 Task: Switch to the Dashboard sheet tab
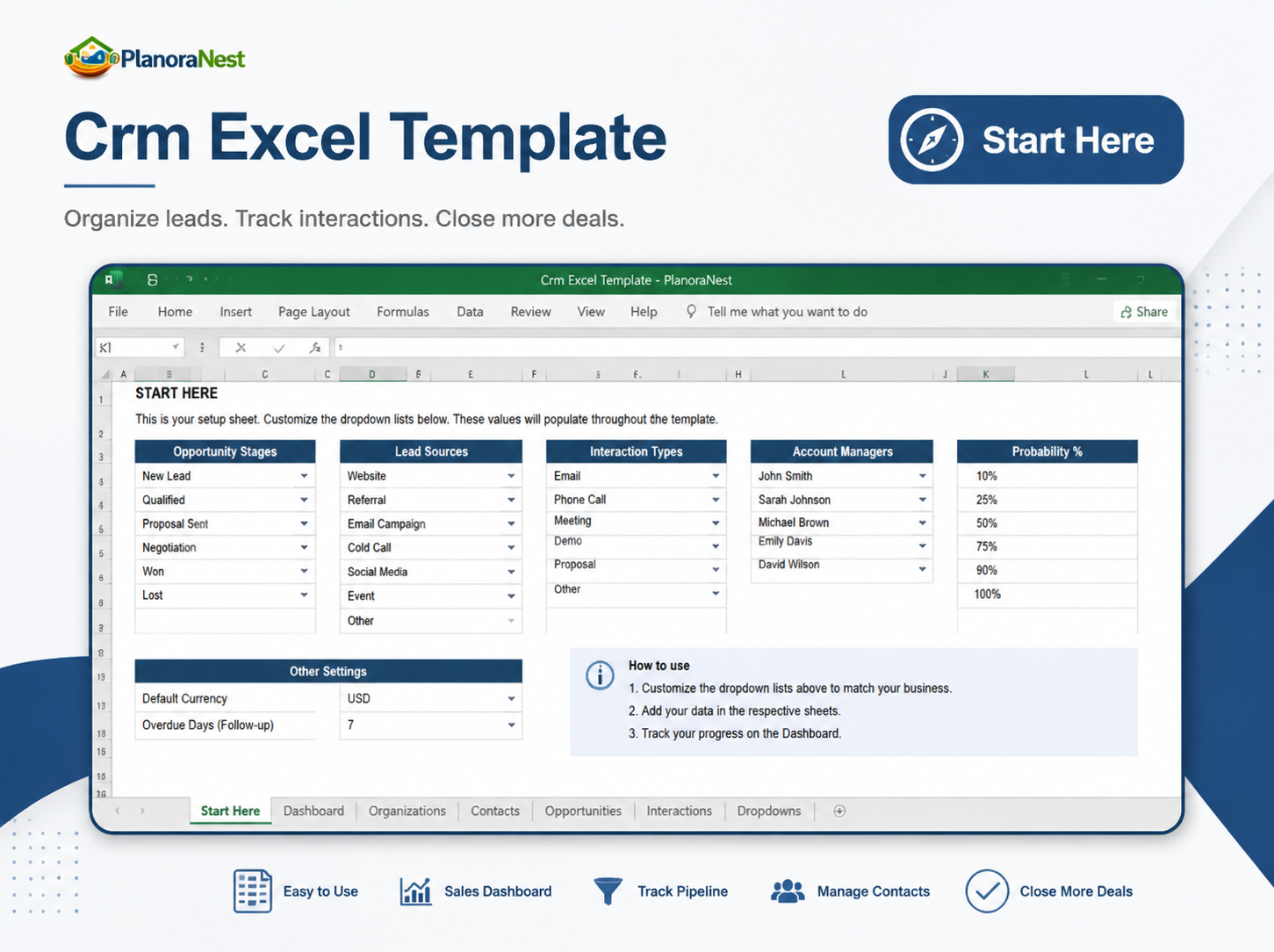(313, 811)
